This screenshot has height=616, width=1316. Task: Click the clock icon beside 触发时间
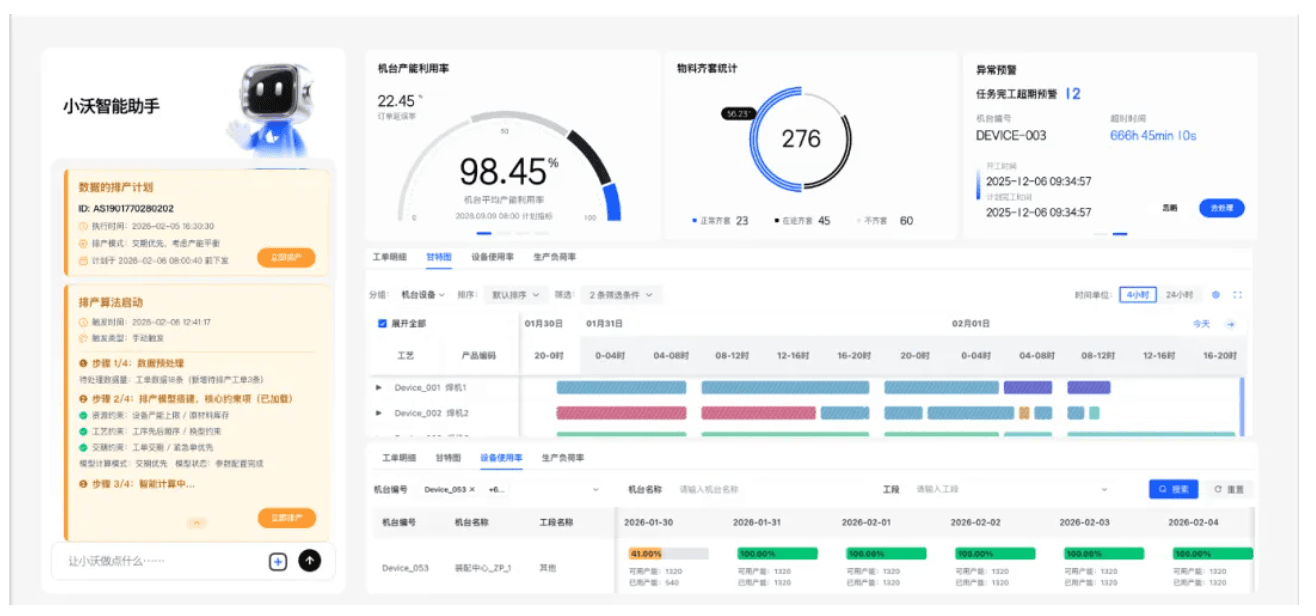point(83,322)
